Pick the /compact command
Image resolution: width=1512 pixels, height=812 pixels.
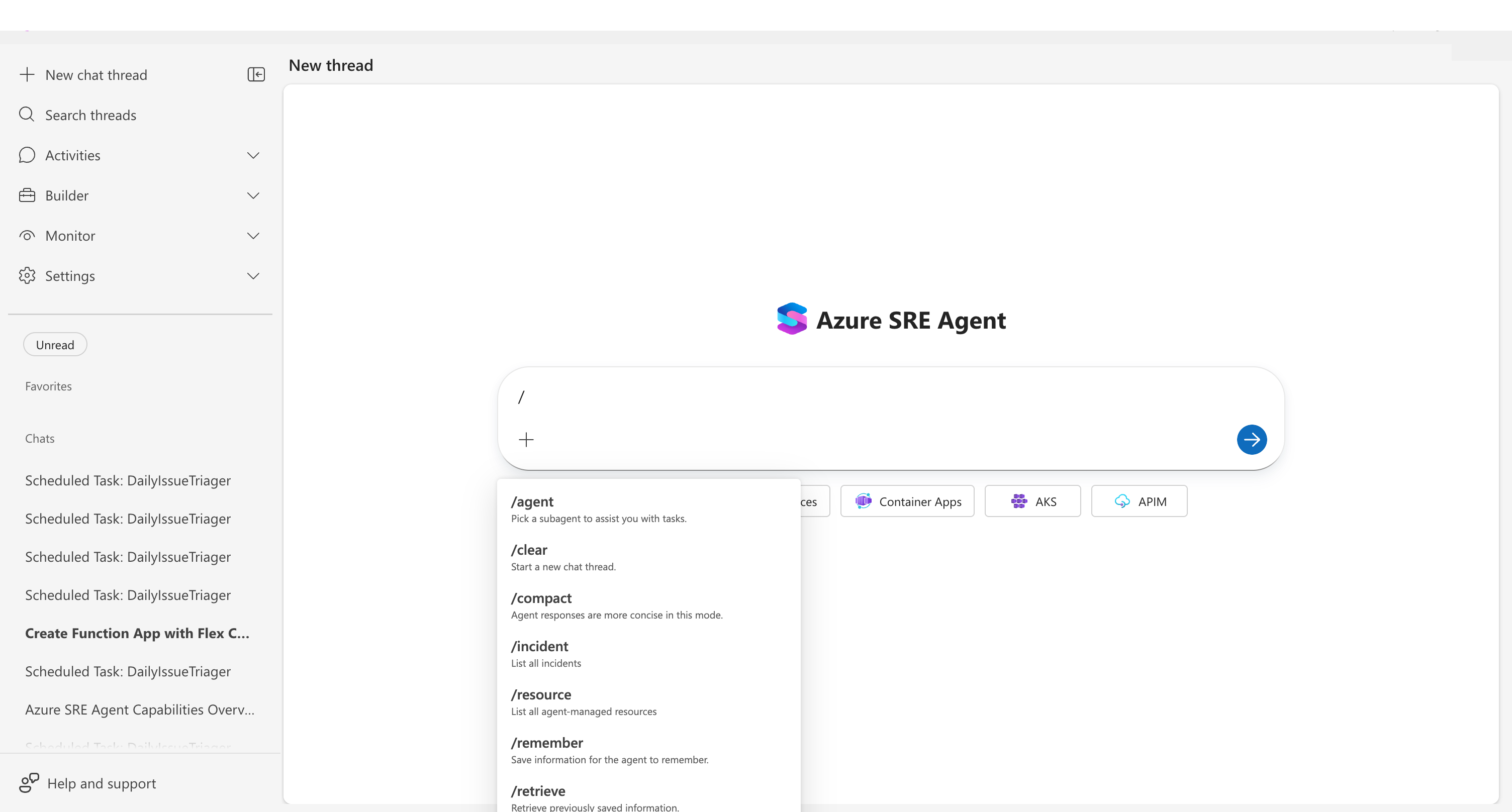[648, 605]
